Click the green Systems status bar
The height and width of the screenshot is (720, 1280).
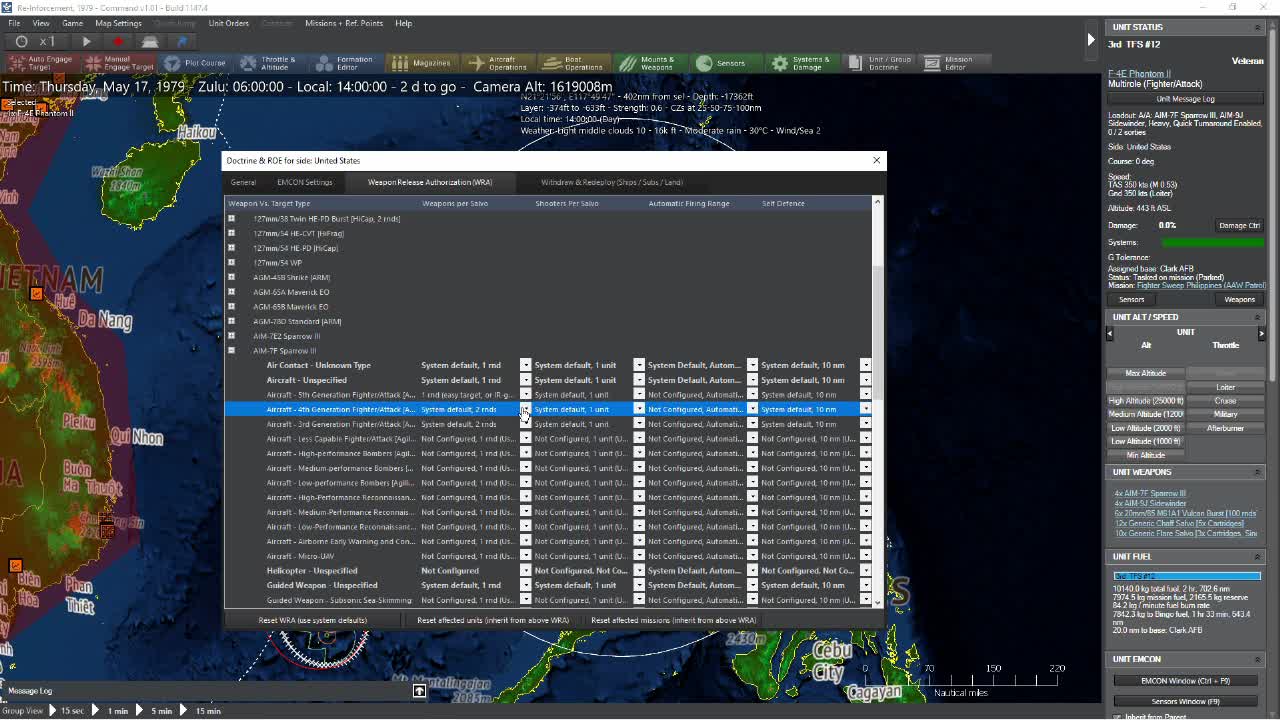coord(1213,242)
